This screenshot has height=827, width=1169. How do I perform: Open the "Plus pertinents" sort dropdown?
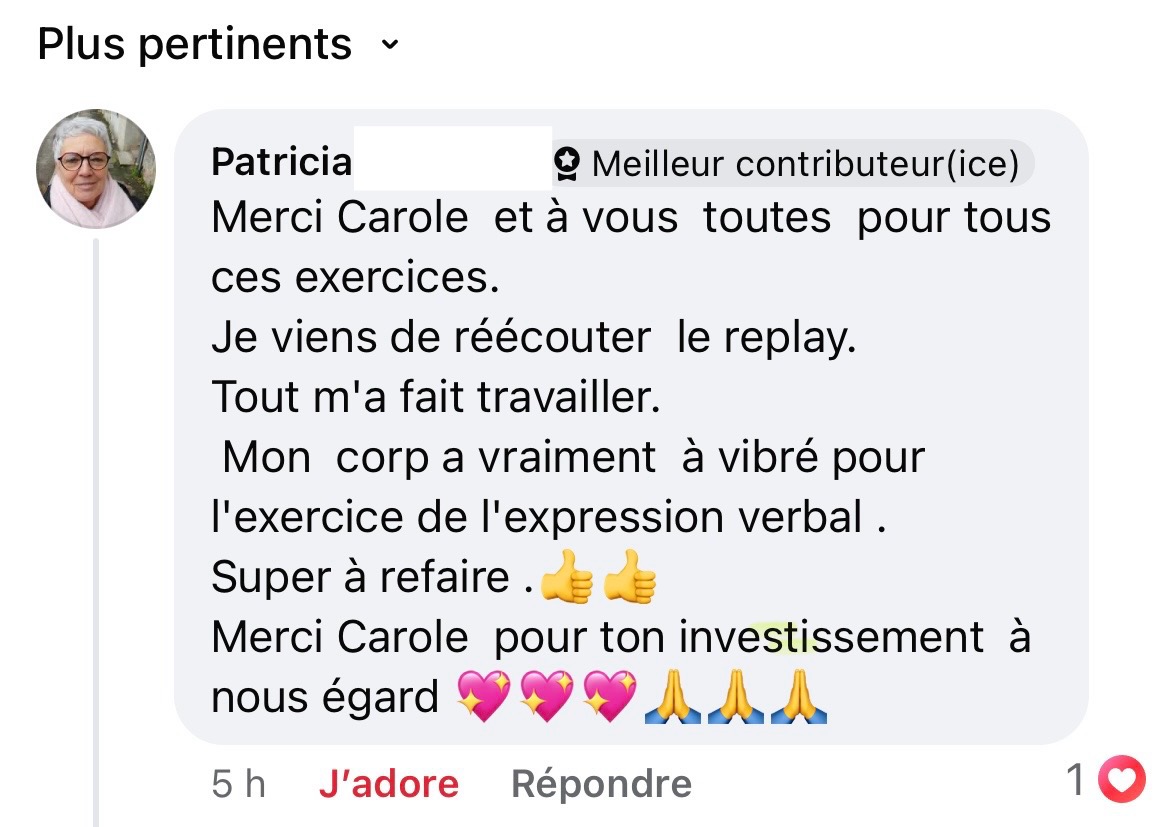pyautogui.click(x=195, y=45)
